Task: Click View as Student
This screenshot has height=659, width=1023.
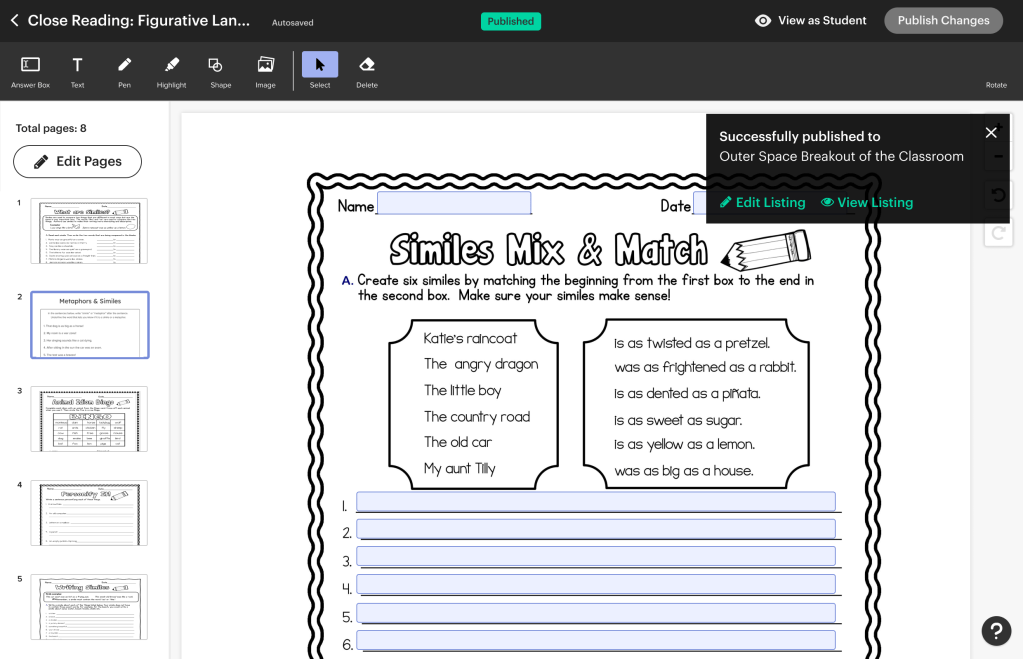Action: click(x=811, y=21)
